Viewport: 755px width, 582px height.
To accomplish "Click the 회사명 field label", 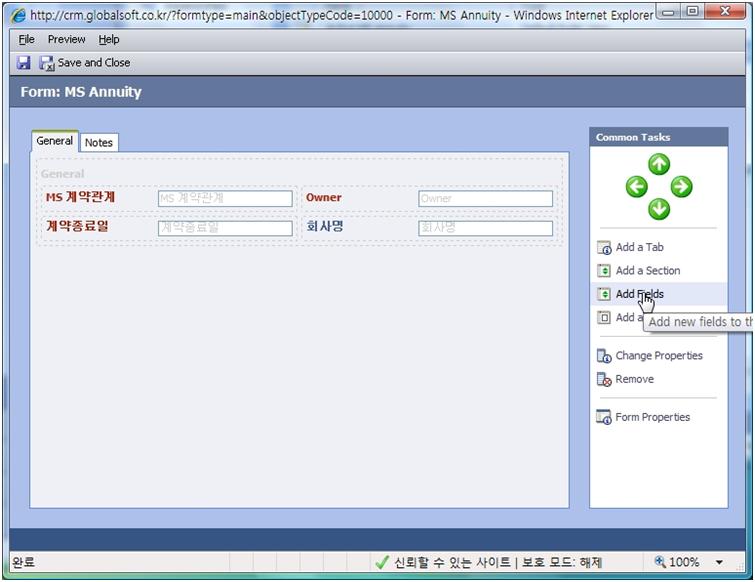I will click(x=325, y=226).
